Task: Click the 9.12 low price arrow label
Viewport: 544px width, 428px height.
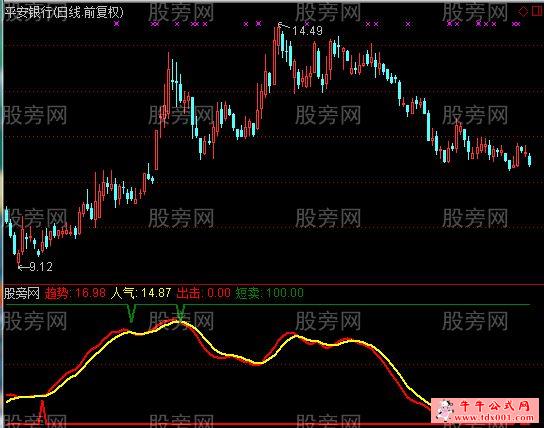Action: point(35,267)
